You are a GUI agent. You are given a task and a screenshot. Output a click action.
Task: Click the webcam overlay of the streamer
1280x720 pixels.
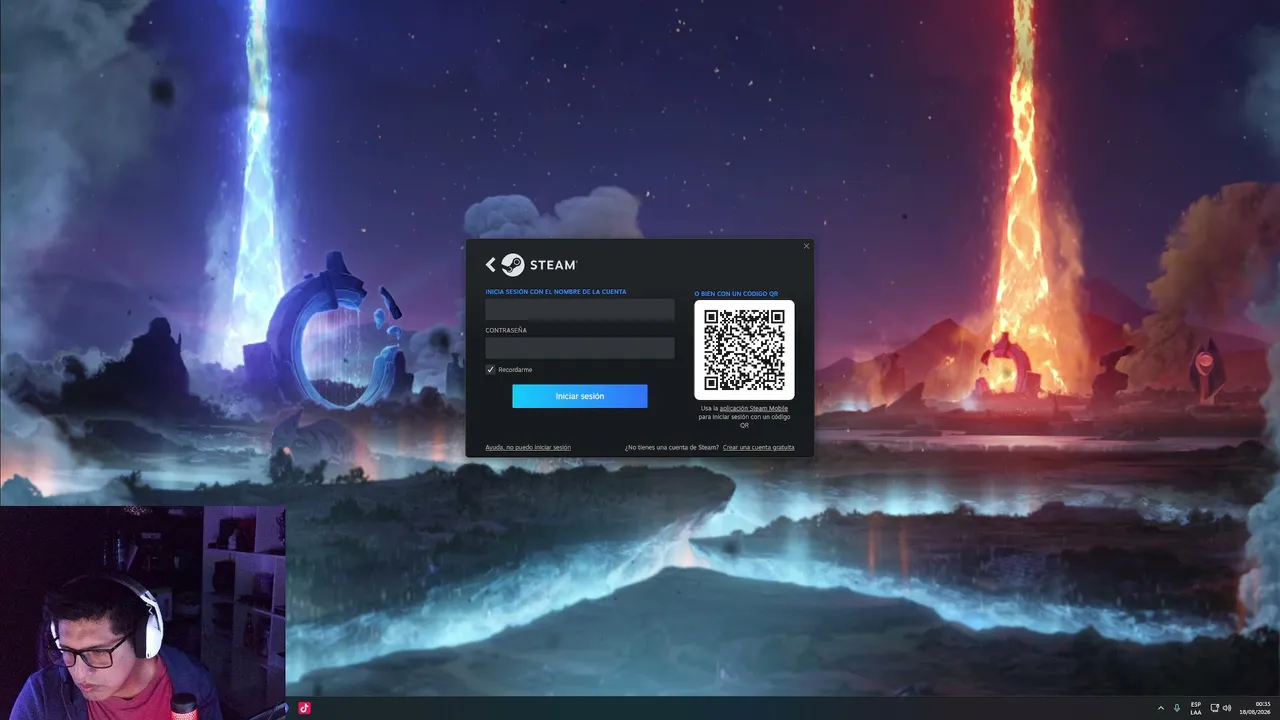(143, 612)
